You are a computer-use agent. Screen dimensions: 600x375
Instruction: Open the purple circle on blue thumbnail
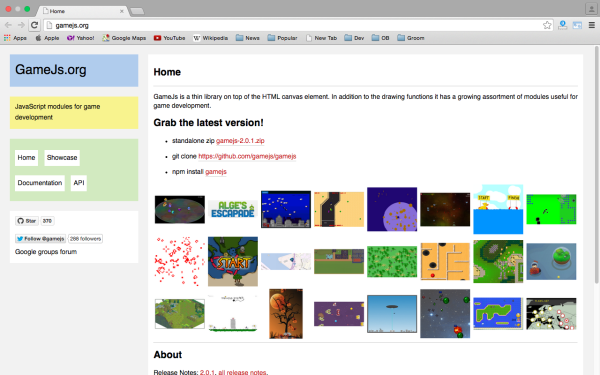tap(392, 209)
